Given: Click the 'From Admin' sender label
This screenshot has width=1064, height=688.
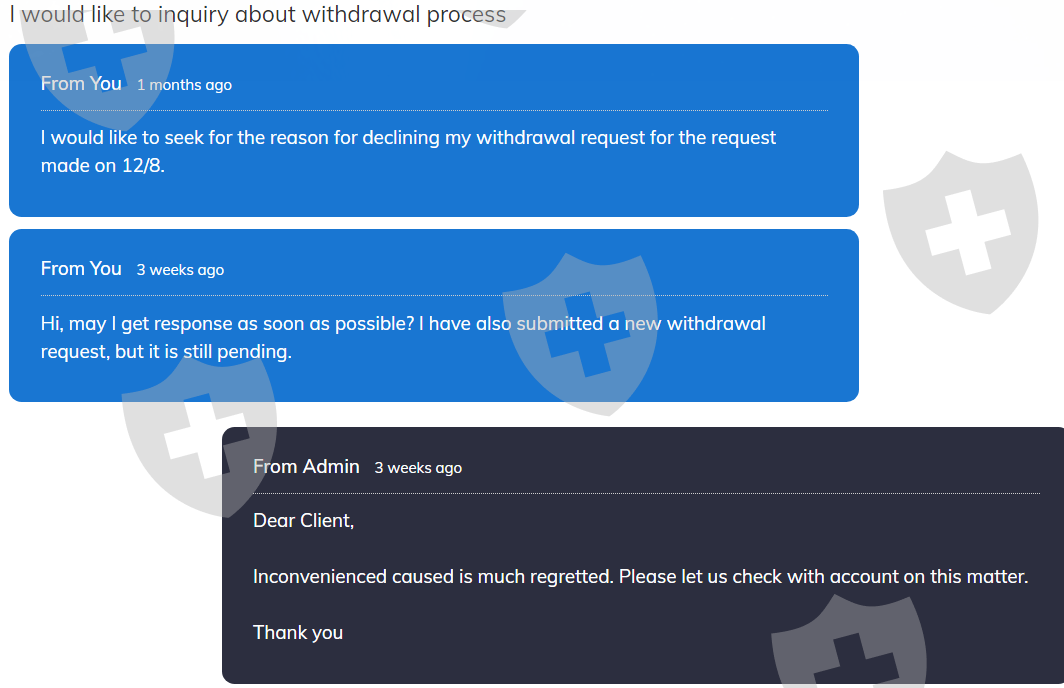Looking at the screenshot, I should pos(306,467).
